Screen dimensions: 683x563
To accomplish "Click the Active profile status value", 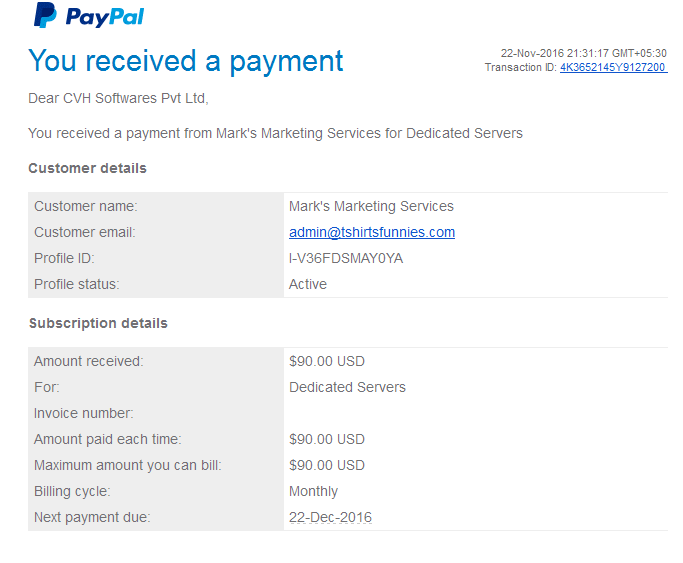I will (x=308, y=284).
